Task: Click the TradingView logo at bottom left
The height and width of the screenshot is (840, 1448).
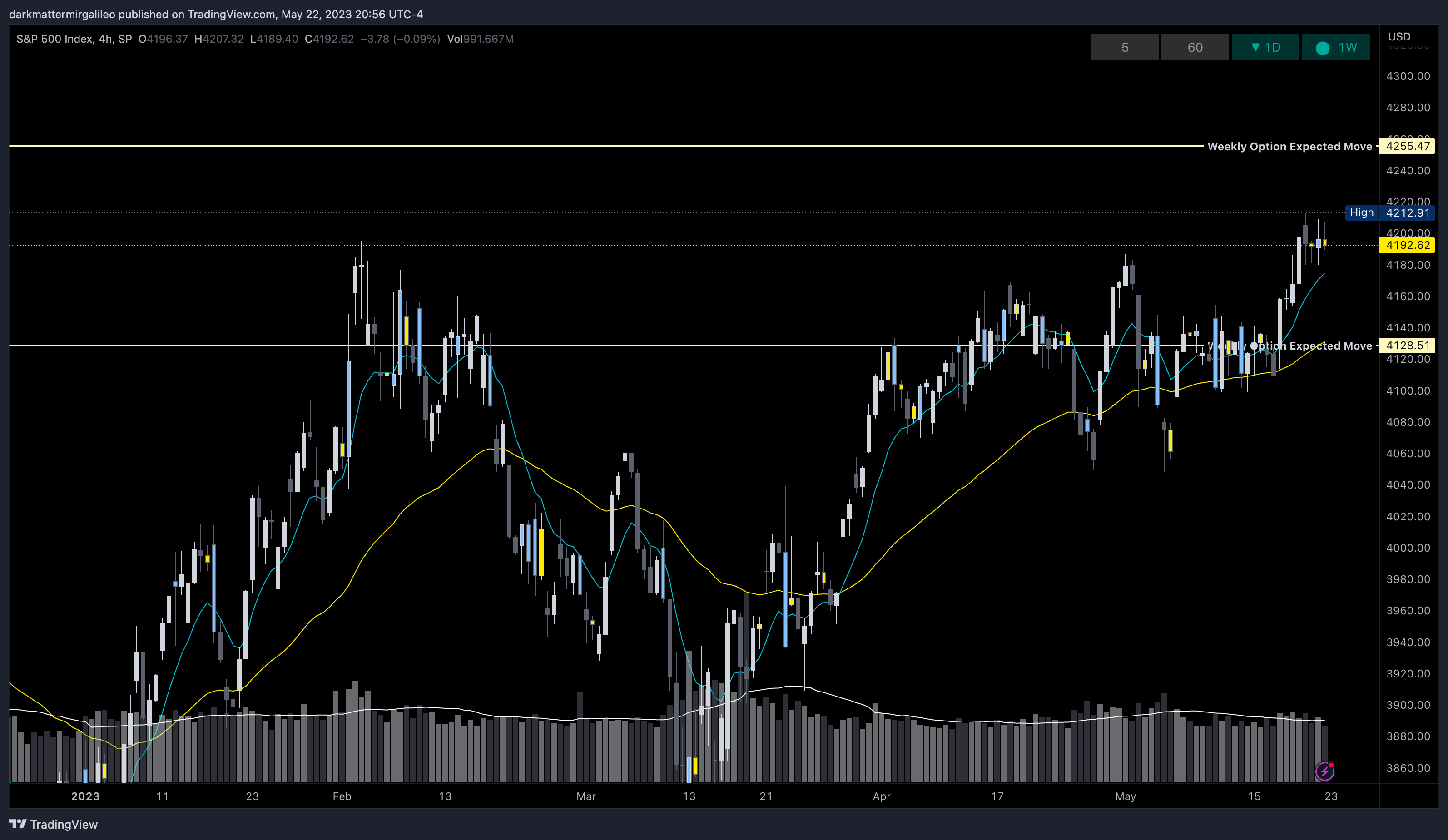Action: pos(54,824)
